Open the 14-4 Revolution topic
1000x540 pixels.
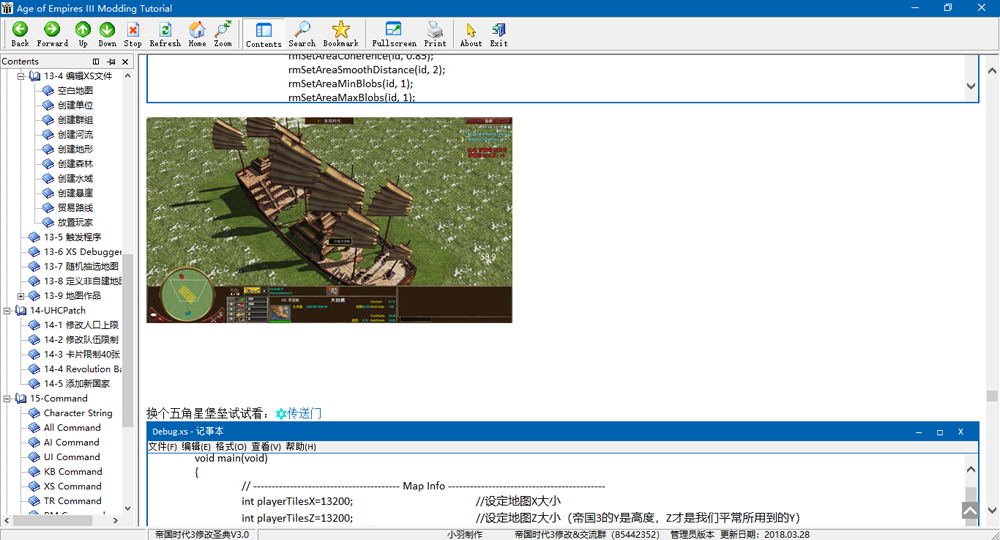[82, 369]
